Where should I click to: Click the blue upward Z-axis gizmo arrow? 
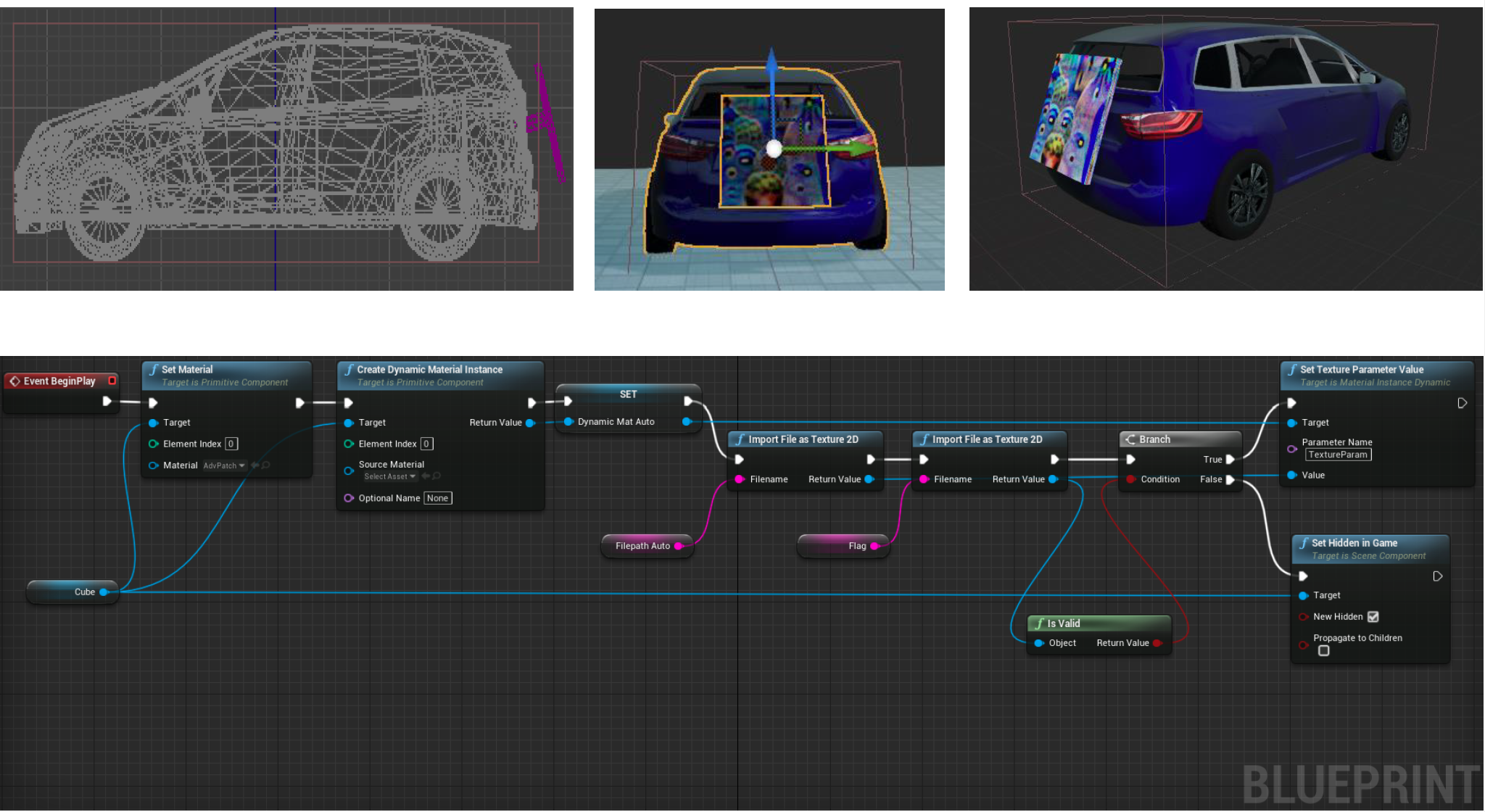click(772, 65)
